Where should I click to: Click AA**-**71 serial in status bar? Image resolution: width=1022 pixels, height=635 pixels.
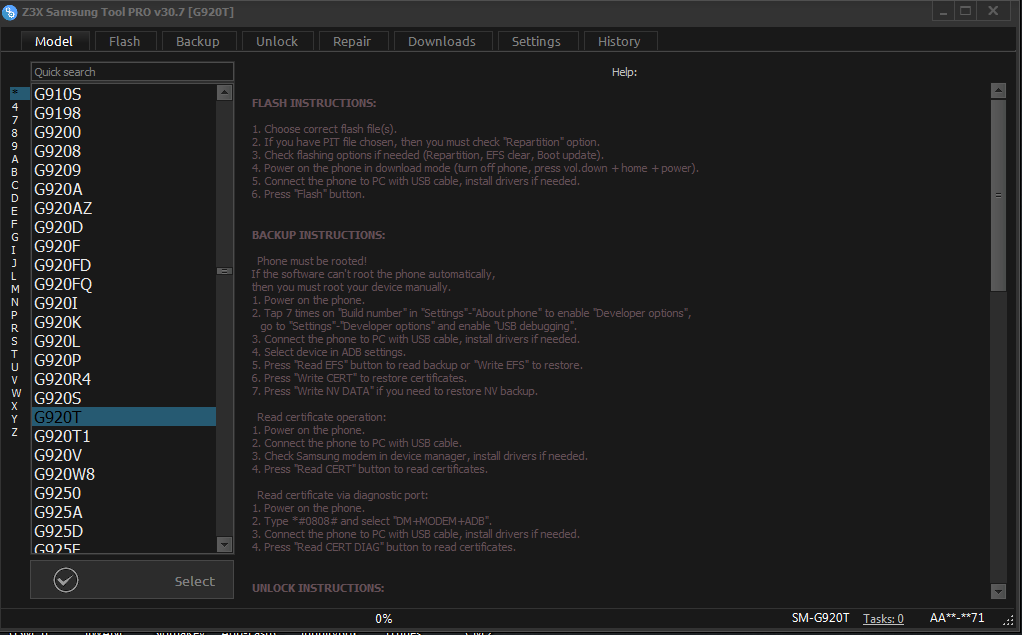point(957,618)
